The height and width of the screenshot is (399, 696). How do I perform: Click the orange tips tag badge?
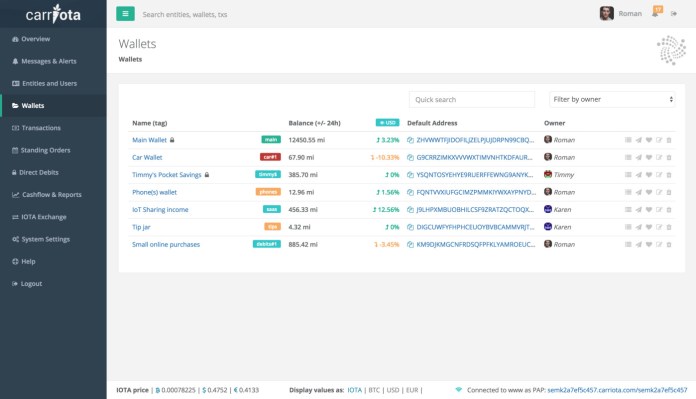click(272, 227)
